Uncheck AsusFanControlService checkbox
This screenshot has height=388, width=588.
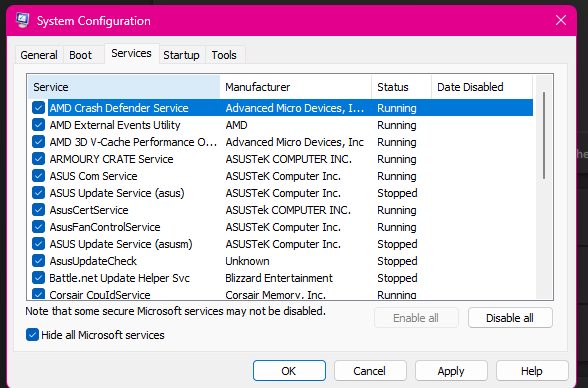tap(38, 227)
